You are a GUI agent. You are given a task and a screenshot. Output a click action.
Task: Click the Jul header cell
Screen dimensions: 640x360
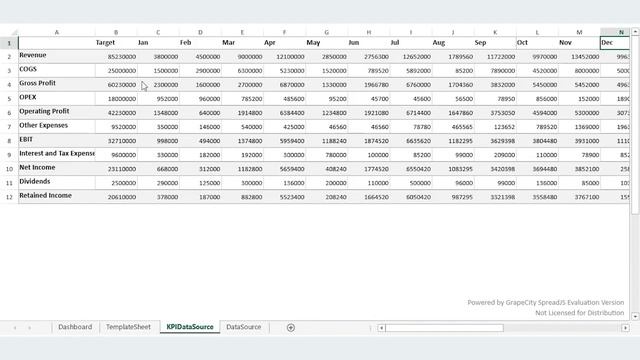point(411,42)
